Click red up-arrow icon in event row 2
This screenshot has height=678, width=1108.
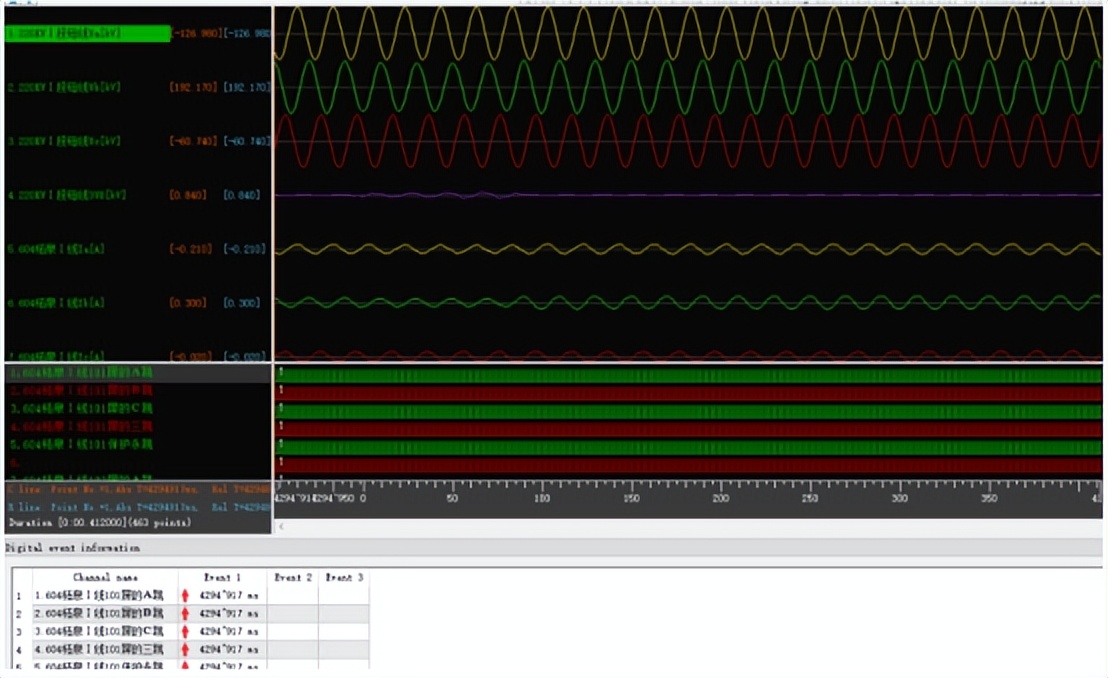tap(185, 613)
